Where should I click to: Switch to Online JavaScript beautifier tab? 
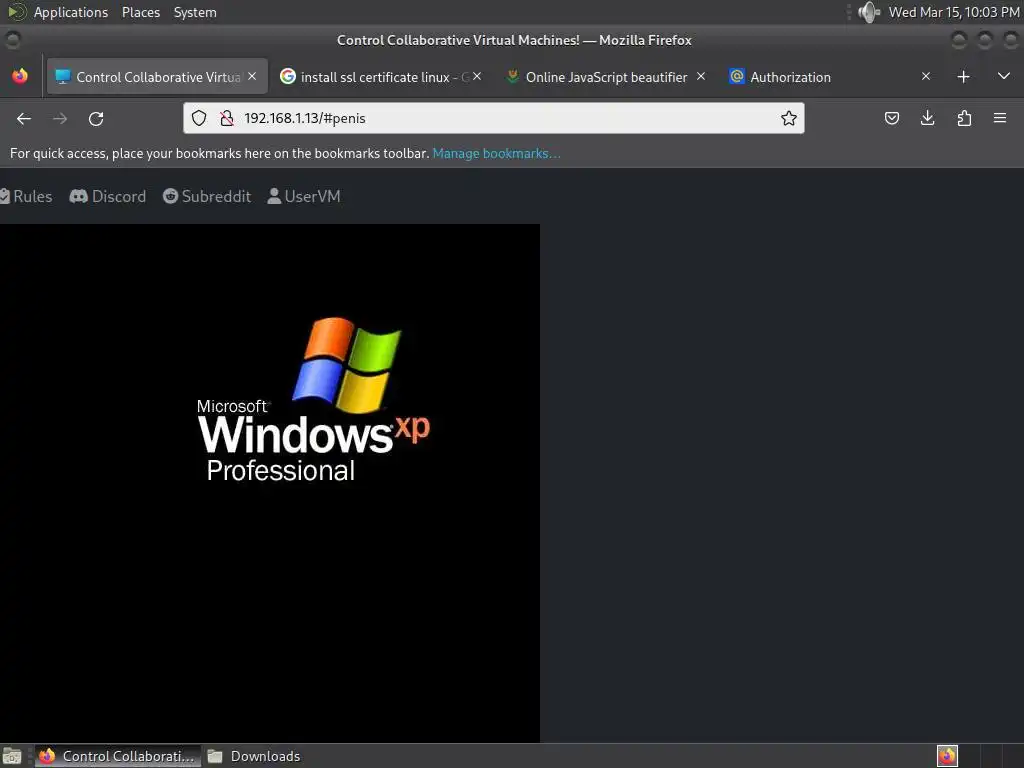point(605,77)
